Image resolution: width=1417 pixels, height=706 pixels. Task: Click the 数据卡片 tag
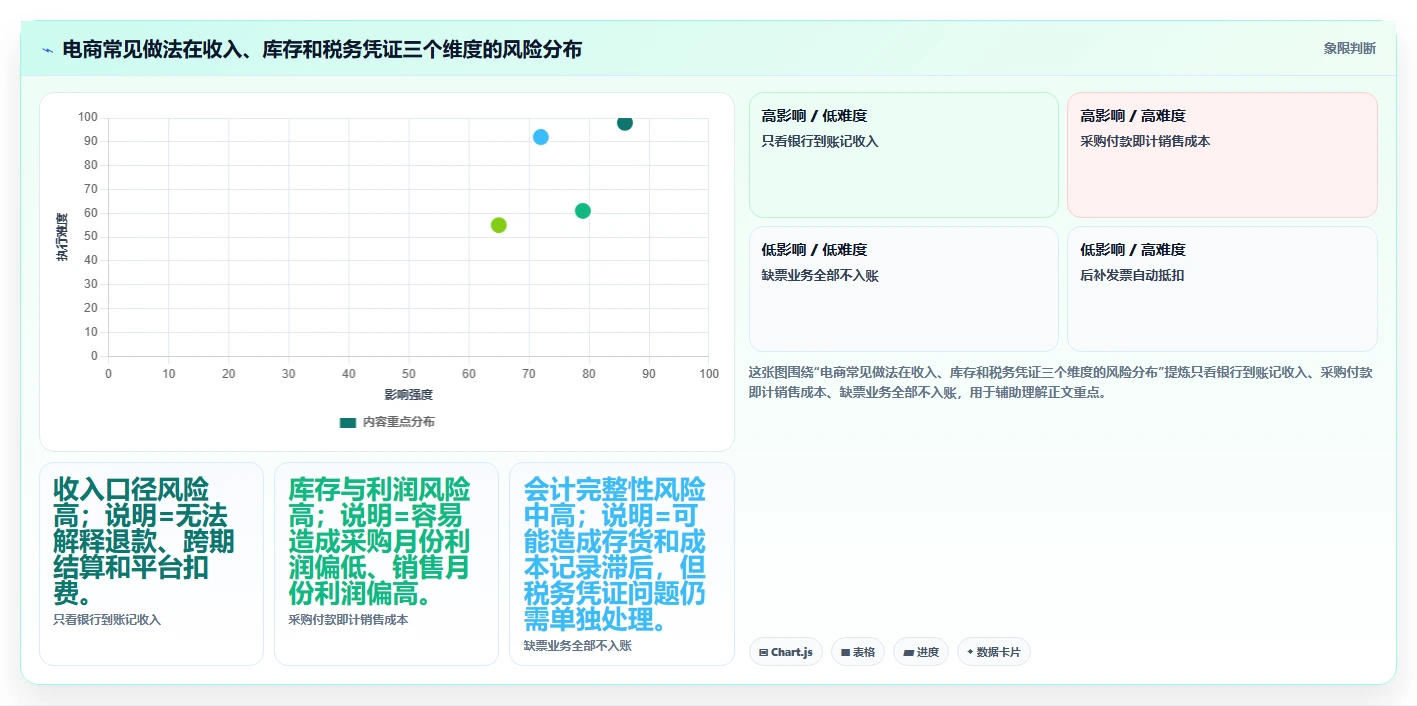tap(994, 652)
